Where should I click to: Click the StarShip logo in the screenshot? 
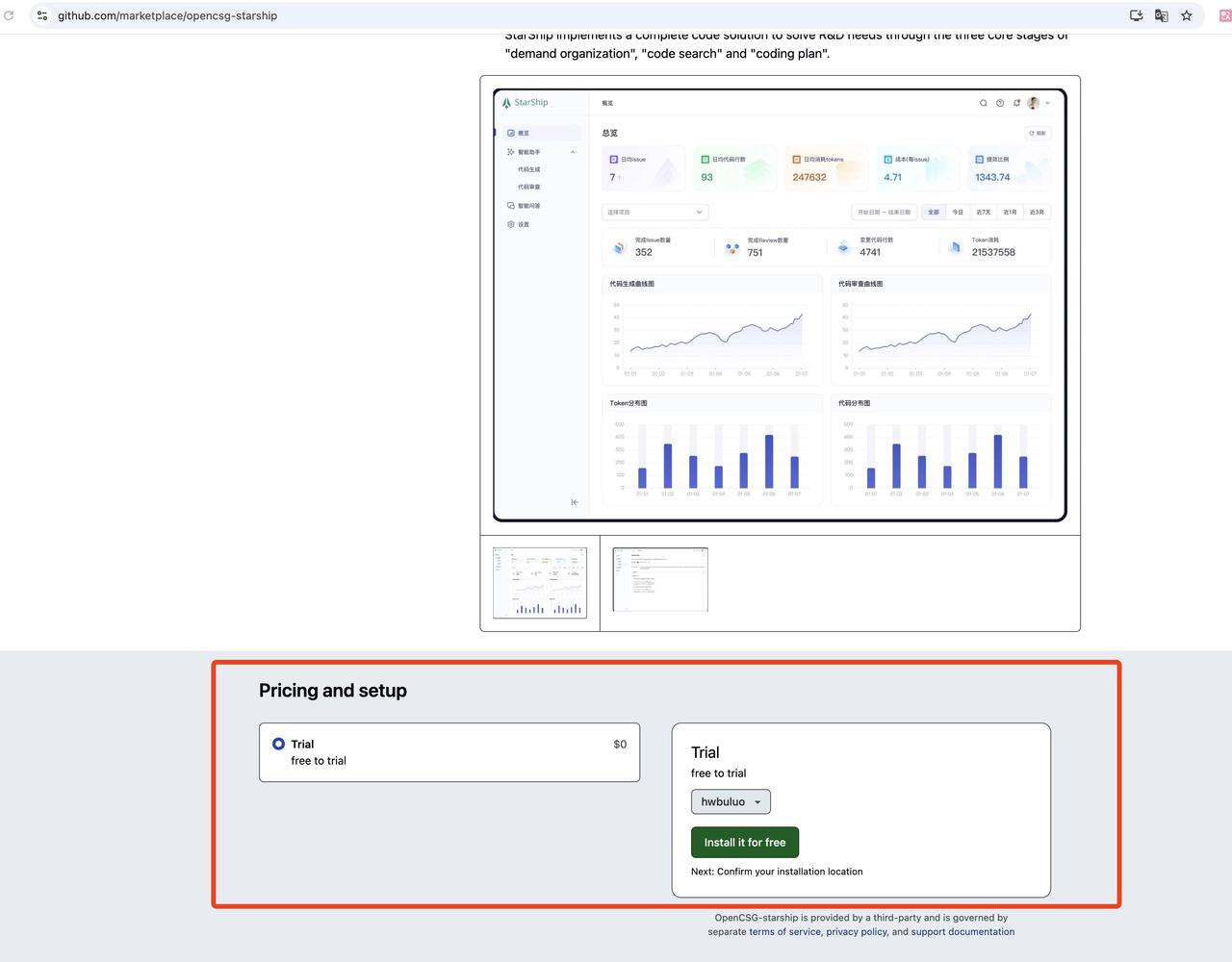(525, 102)
